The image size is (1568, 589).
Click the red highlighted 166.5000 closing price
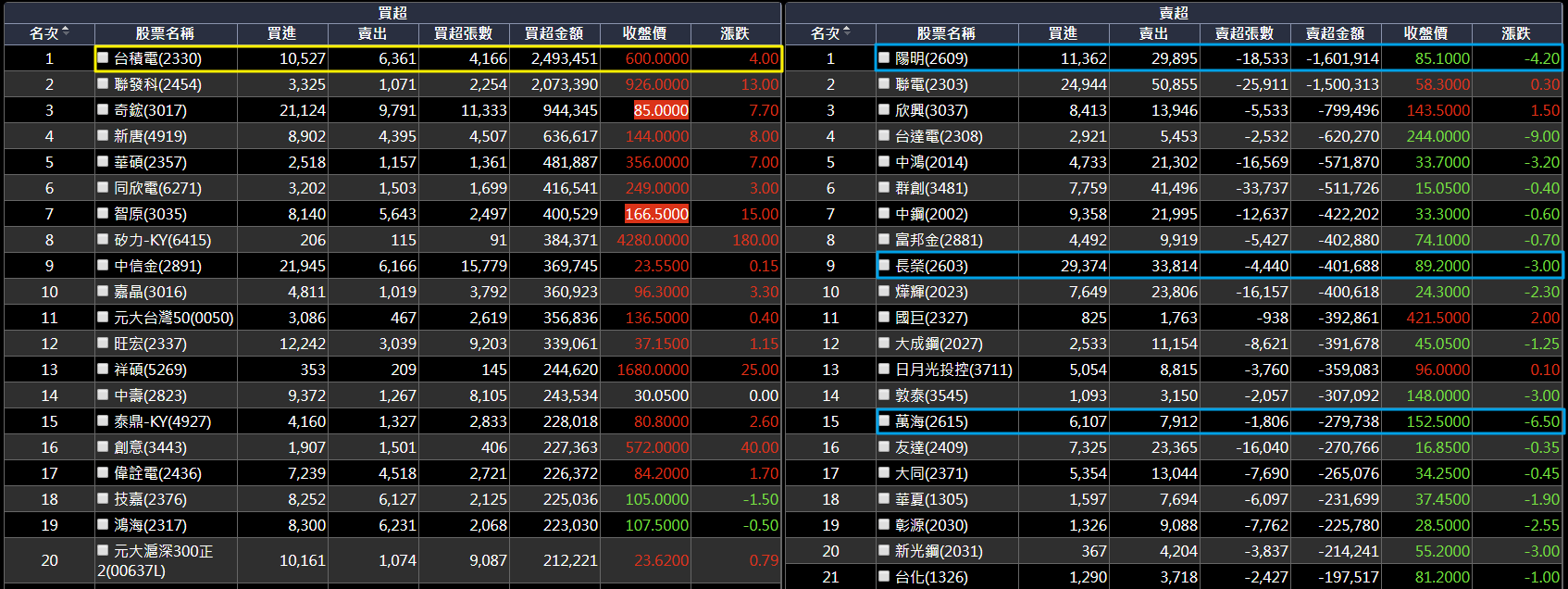[656, 214]
